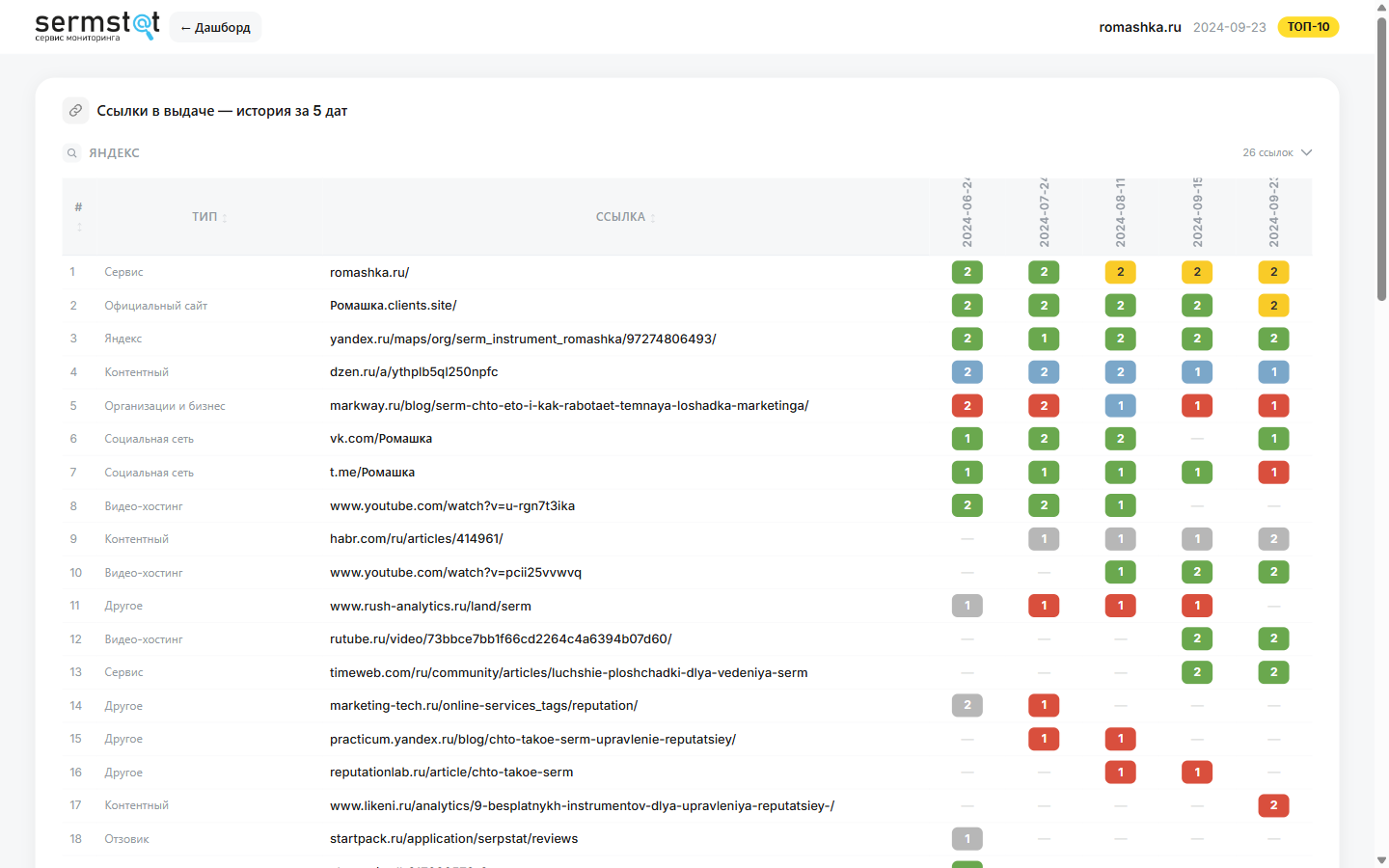Image resolution: width=1389 pixels, height=868 pixels.
Task: Sort rows using the ССЫЛКА sort arrows
Action: (x=653, y=218)
